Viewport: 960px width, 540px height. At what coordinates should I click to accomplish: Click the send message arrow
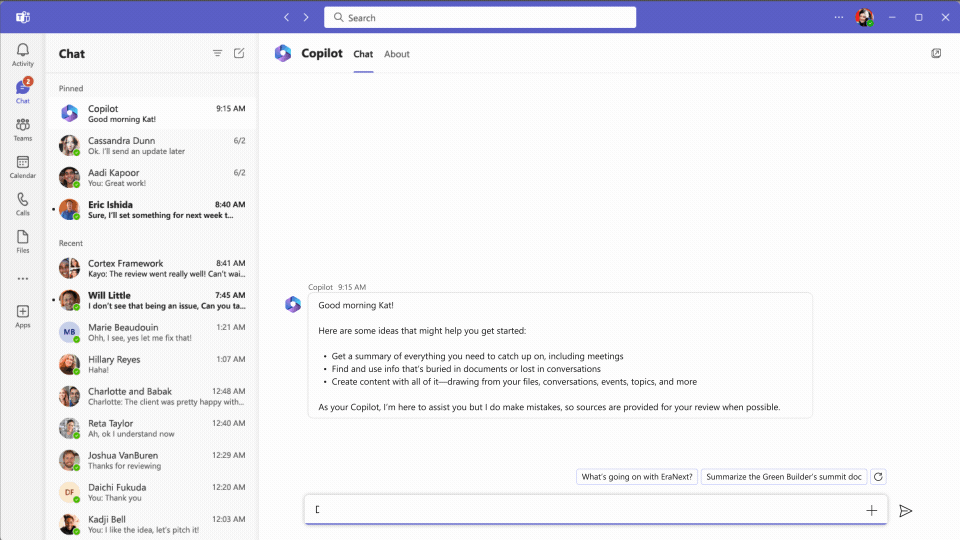905,511
